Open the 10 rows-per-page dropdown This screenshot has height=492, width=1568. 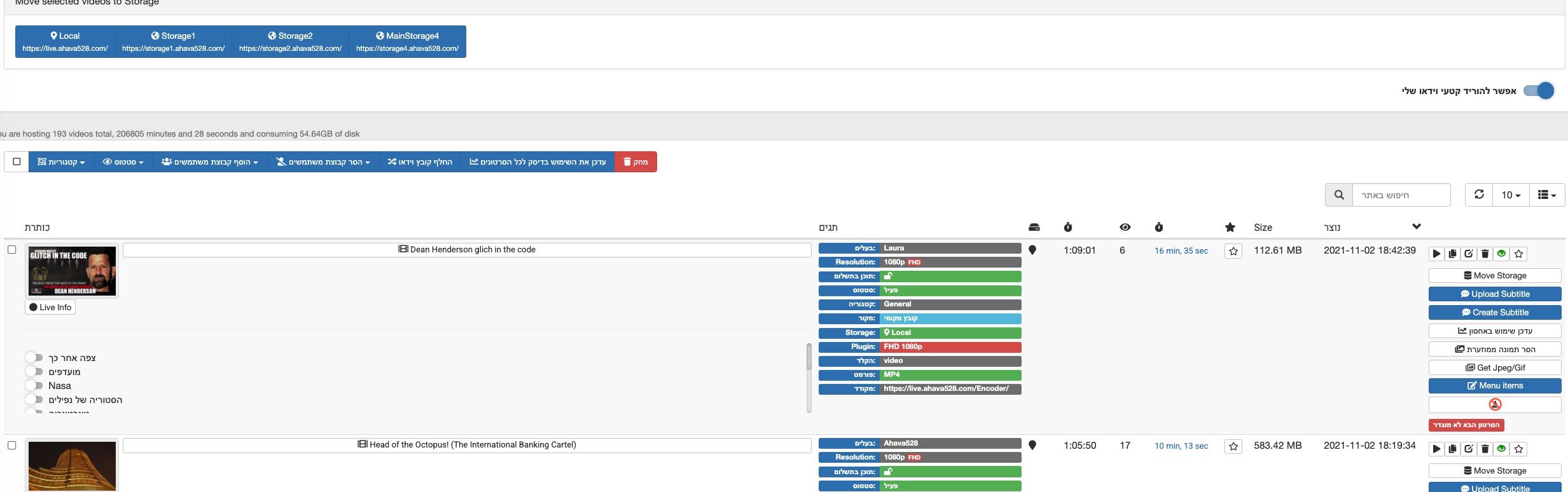(1511, 195)
